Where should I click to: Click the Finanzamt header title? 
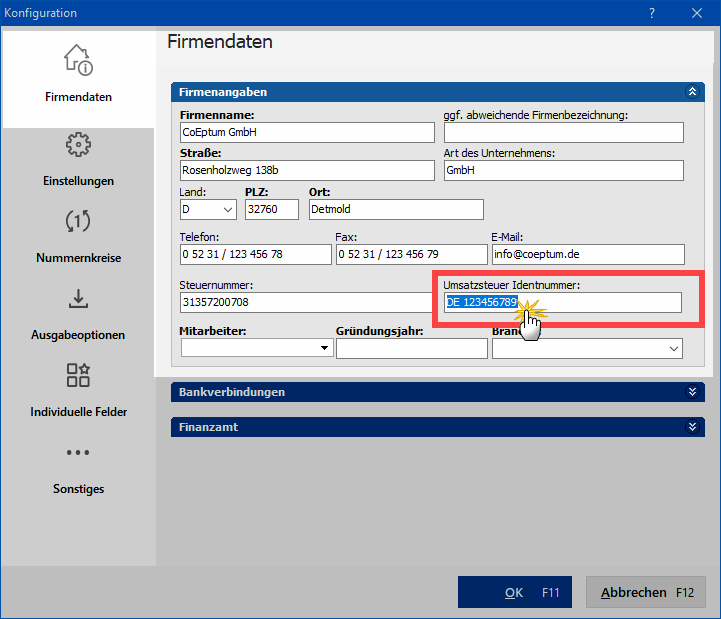click(208, 427)
